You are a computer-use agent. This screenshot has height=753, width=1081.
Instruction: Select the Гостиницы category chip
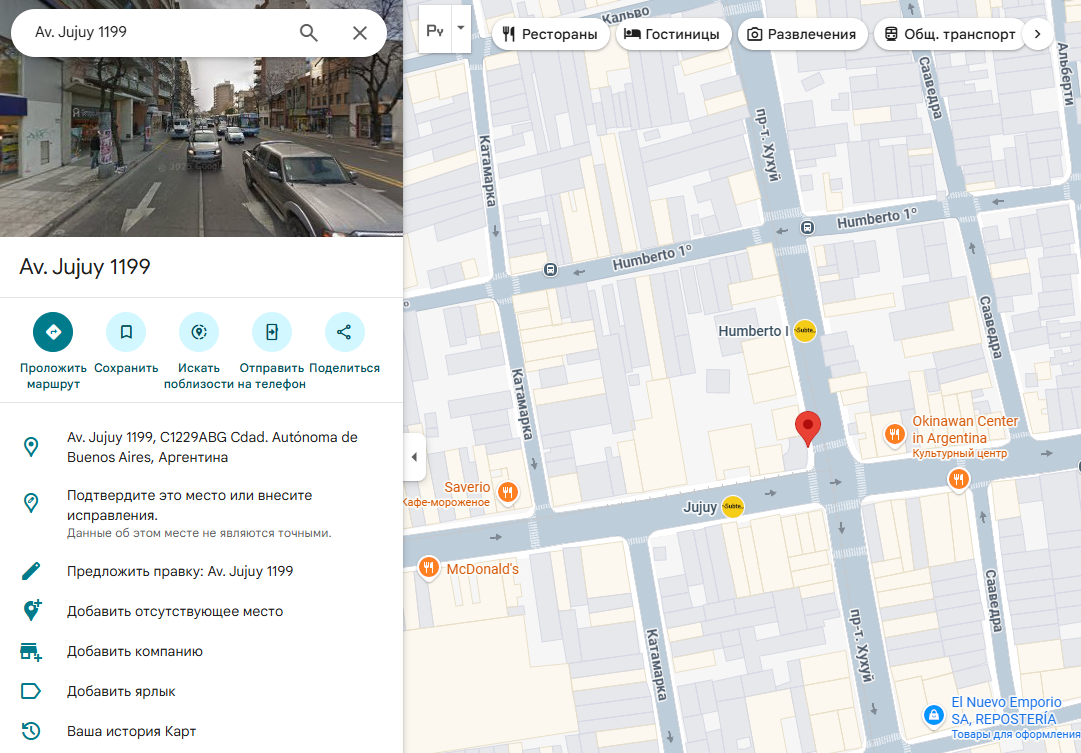[x=671, y=34]
